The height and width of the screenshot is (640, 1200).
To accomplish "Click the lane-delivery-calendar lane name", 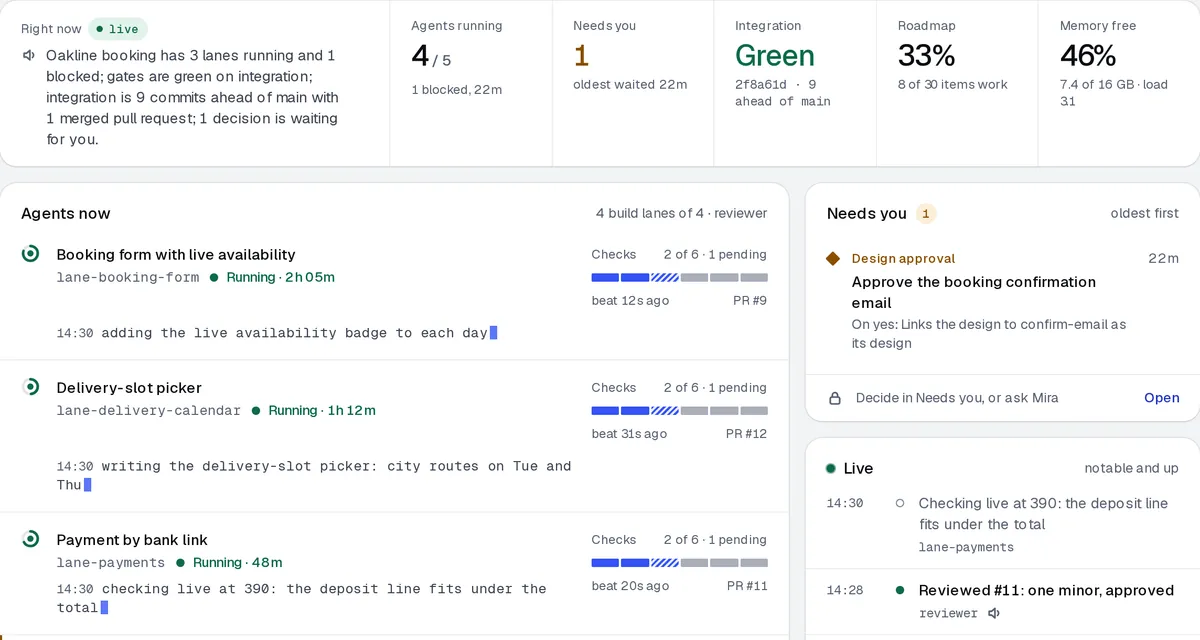I will click(149, 410).
